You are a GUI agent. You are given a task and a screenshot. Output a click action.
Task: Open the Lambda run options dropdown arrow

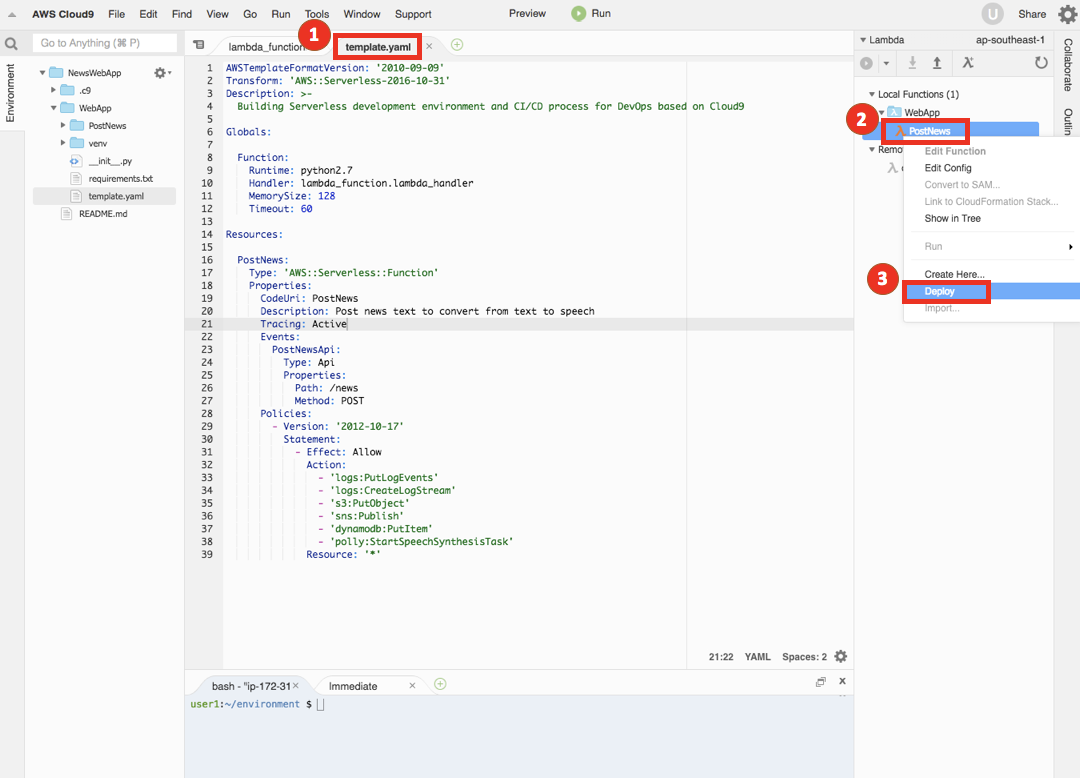point(886,63)
